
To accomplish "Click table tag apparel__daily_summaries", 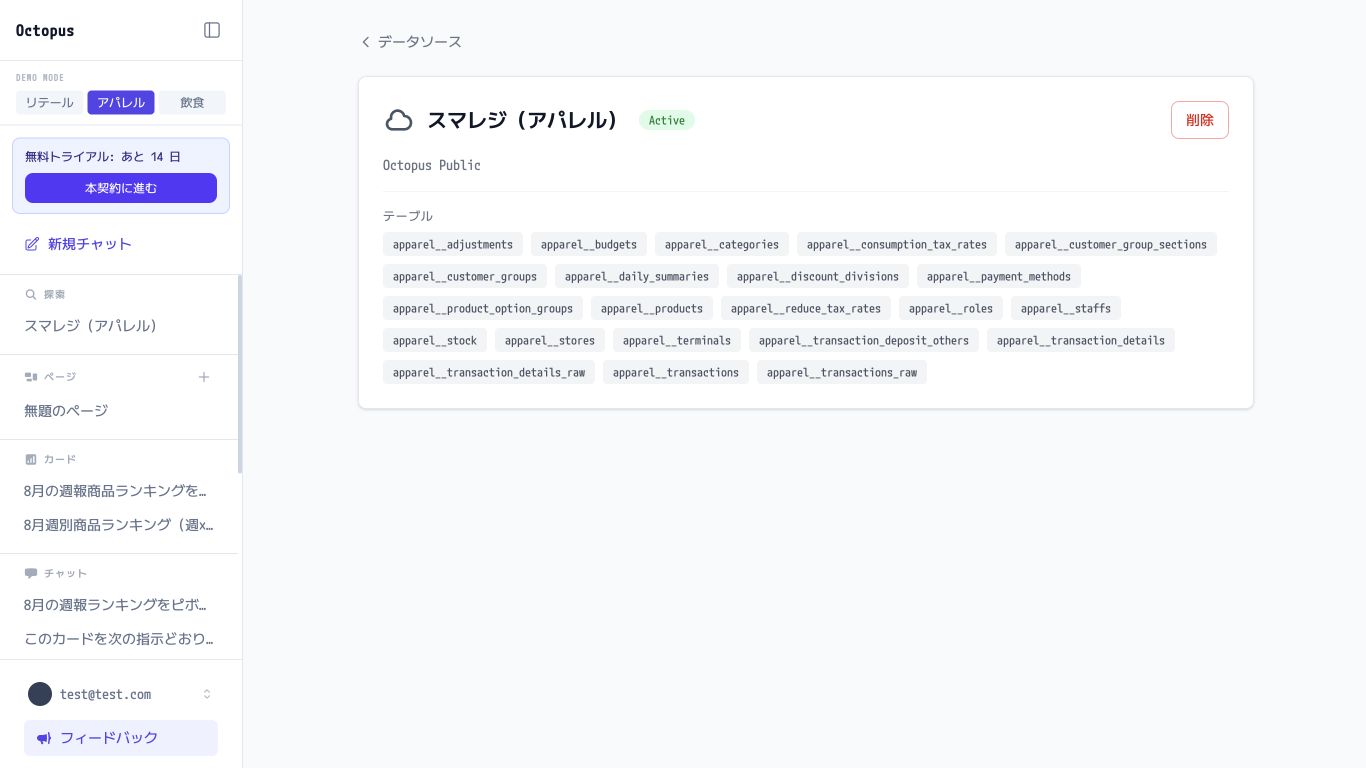I will [x=637, y=276].
